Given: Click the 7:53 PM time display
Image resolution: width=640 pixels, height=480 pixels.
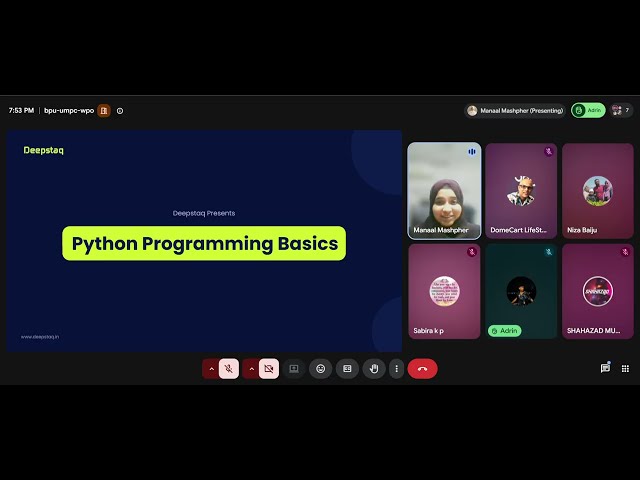Looking at the screenshot, I should tap(21, 111).
